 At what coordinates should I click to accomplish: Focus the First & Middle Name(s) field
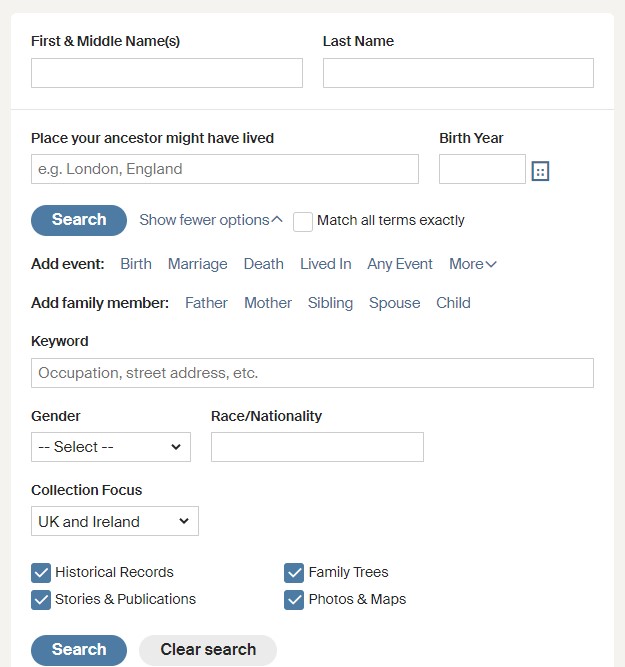167,73
